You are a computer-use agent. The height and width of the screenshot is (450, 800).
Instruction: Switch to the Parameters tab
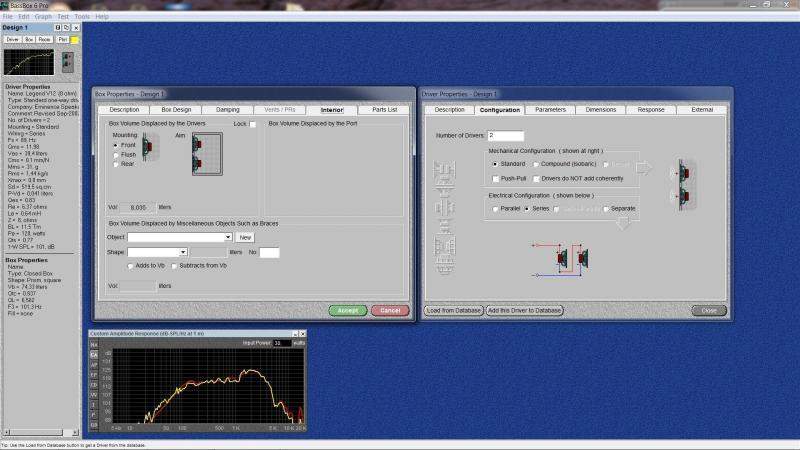point(550,109)
